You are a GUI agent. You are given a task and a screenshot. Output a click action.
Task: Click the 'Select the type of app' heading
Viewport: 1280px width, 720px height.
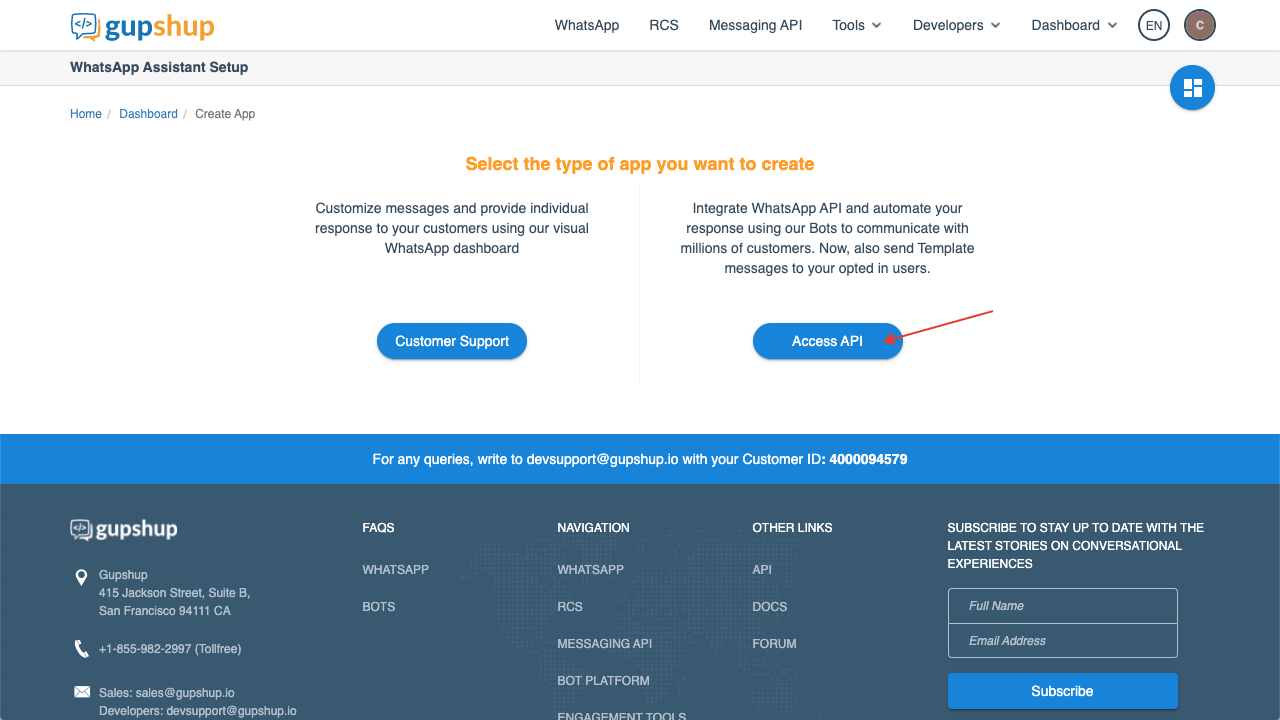tap(640, 164)
